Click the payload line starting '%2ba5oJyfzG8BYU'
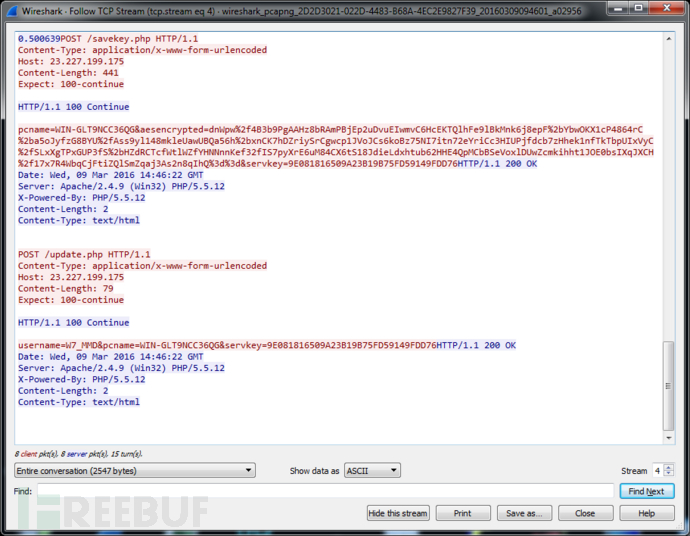Screen dimensions: 690x536 tap(336, 141)
